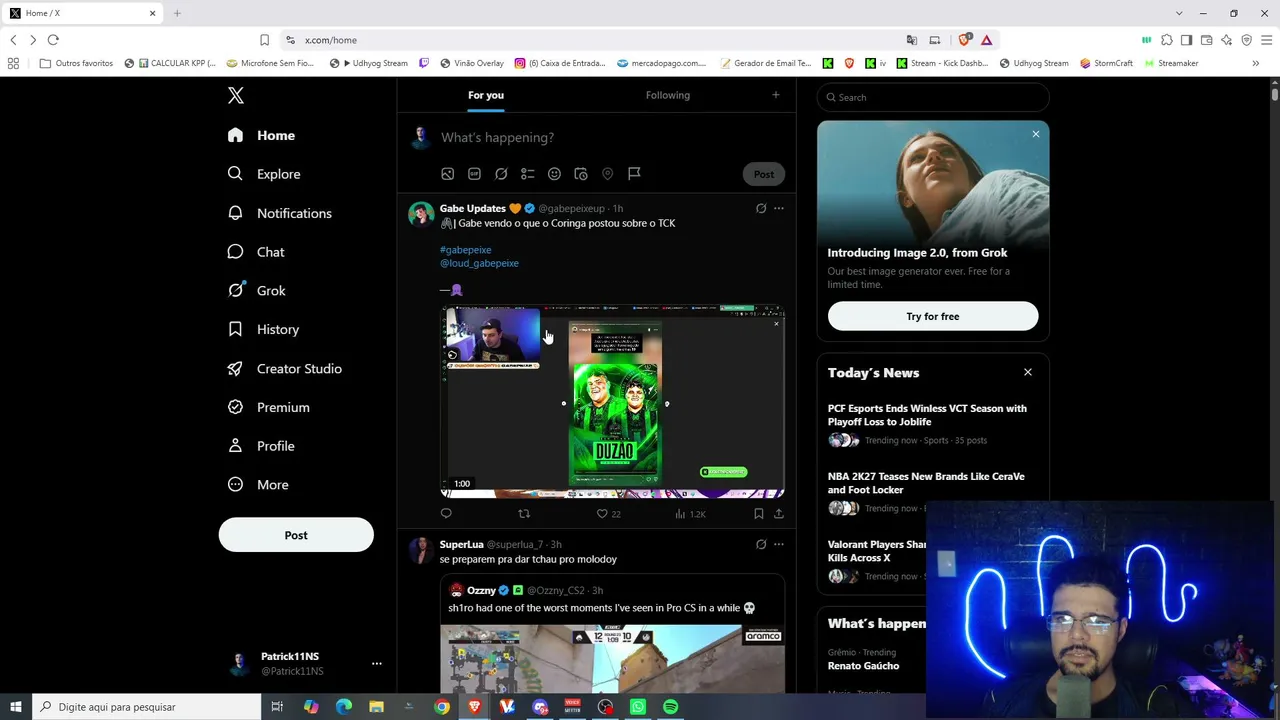The image size is (1280, 720).
Task: Click the X search field
Action: pyautogui.click(x=933, y=97)
